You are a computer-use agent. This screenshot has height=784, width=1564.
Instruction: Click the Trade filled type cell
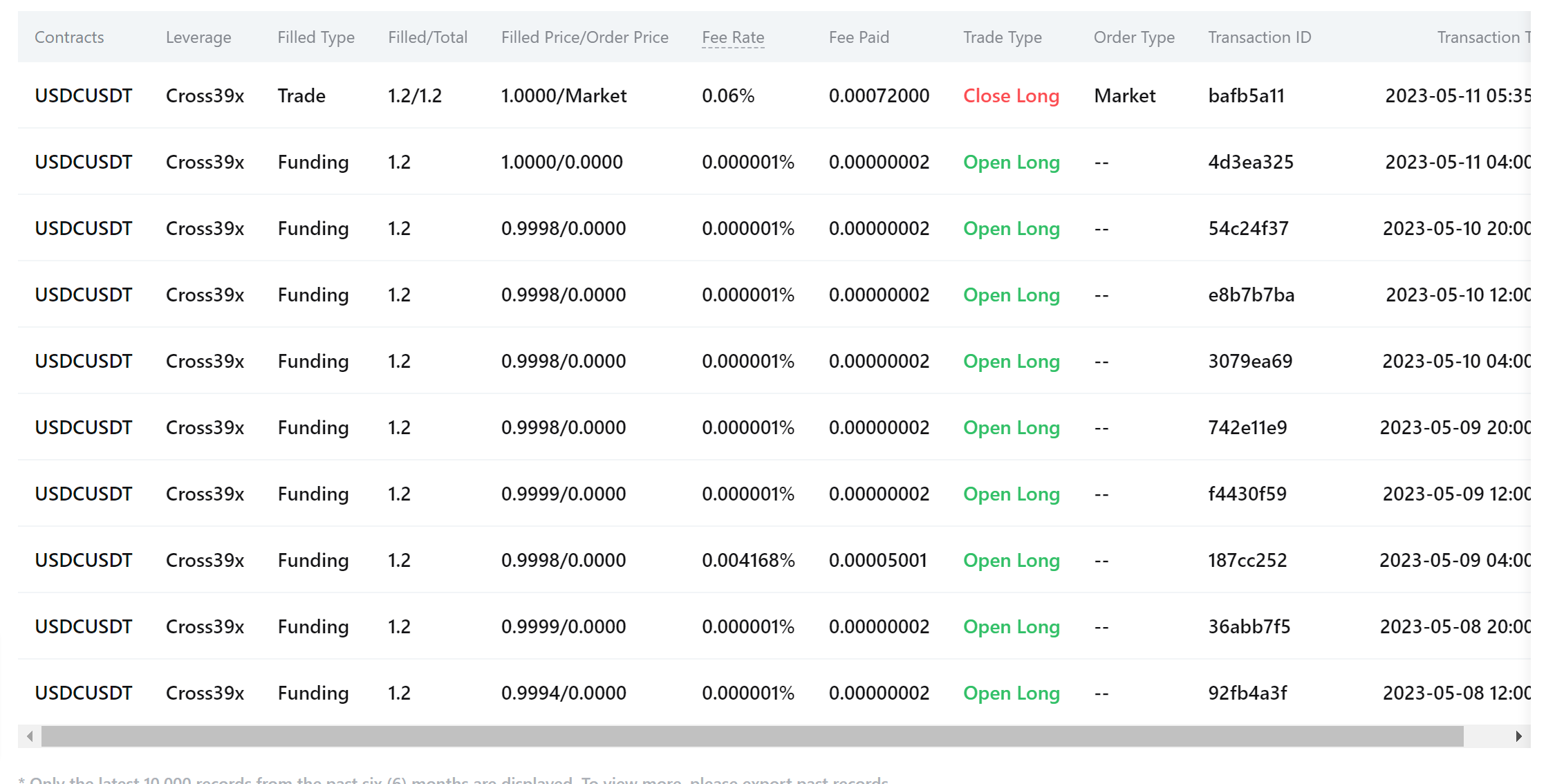pos(301,95)
